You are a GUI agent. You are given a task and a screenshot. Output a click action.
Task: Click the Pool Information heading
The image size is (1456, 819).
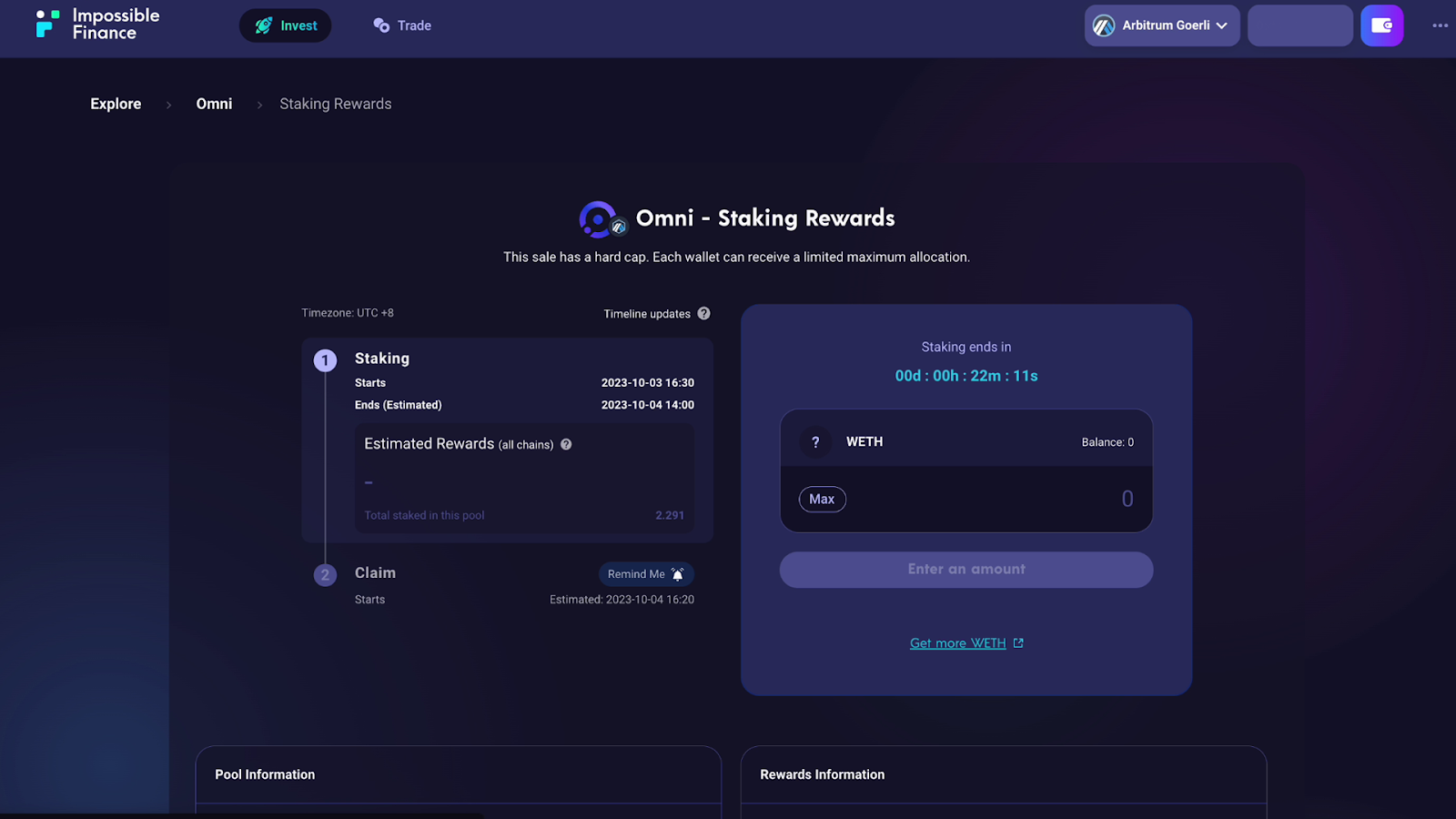(265, 774)
